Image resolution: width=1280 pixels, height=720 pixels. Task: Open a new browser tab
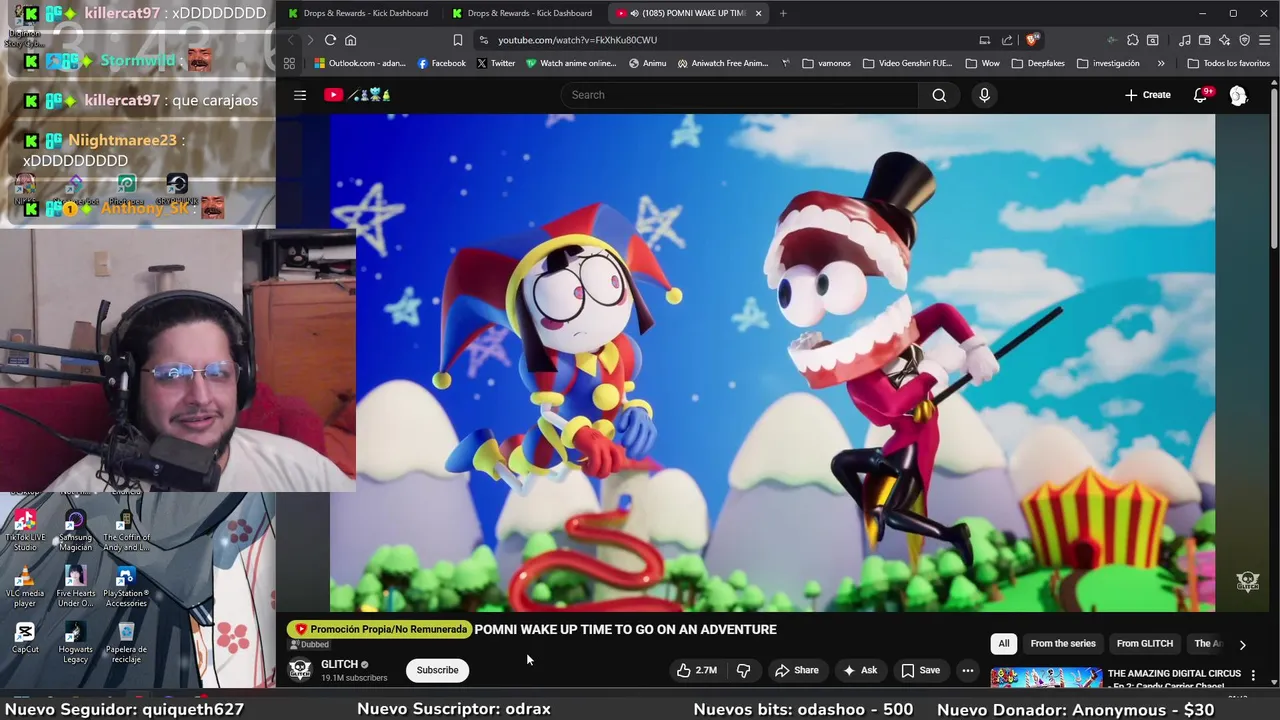[x=783, y=13]
